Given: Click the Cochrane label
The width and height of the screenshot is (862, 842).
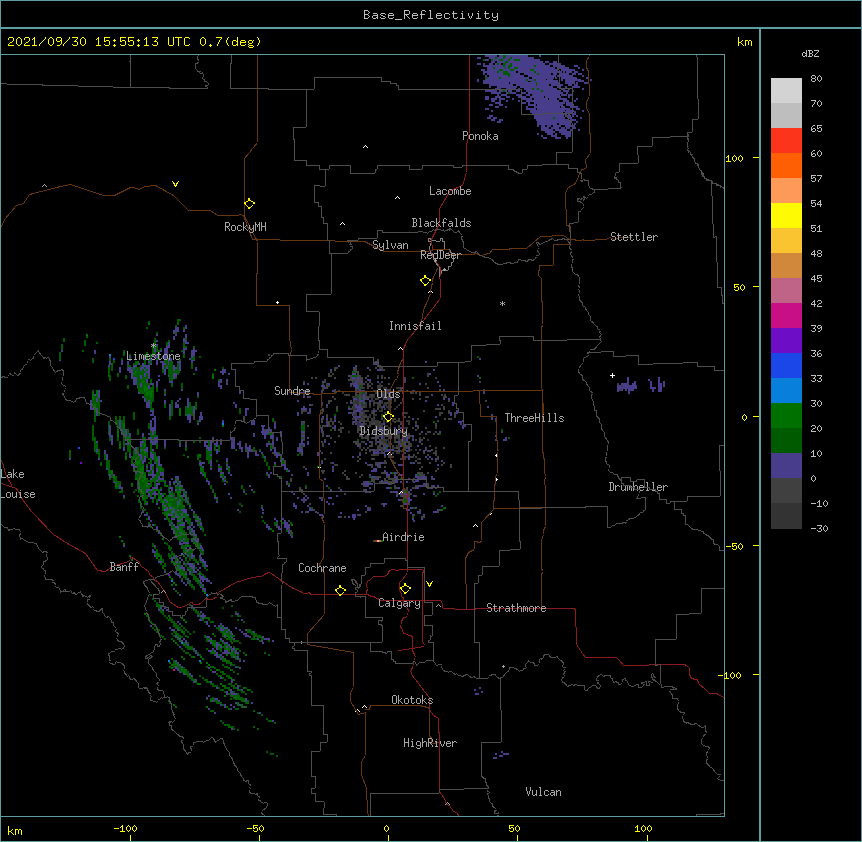Looking at the screenshot, I should coord(322,568).
